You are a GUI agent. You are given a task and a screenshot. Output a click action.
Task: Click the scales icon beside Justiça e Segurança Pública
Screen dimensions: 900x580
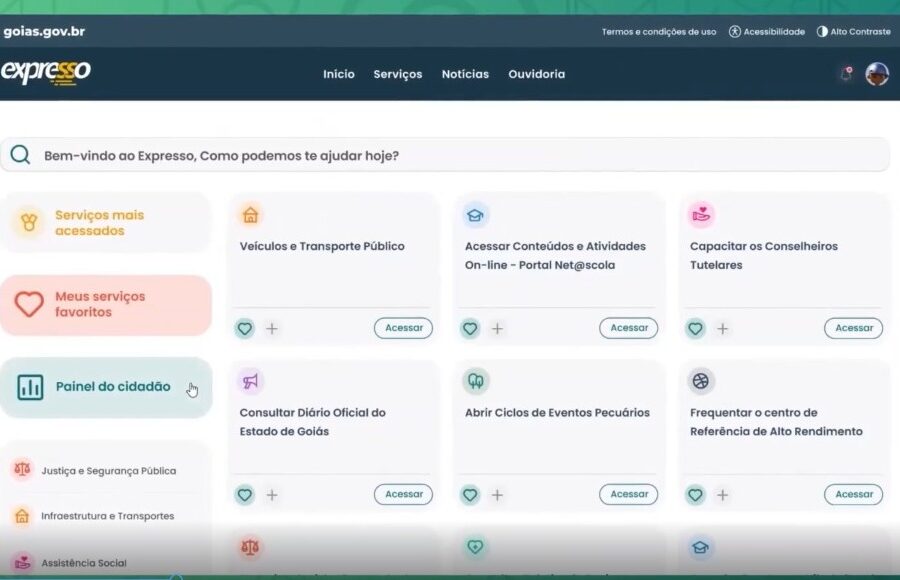[22, 470]
